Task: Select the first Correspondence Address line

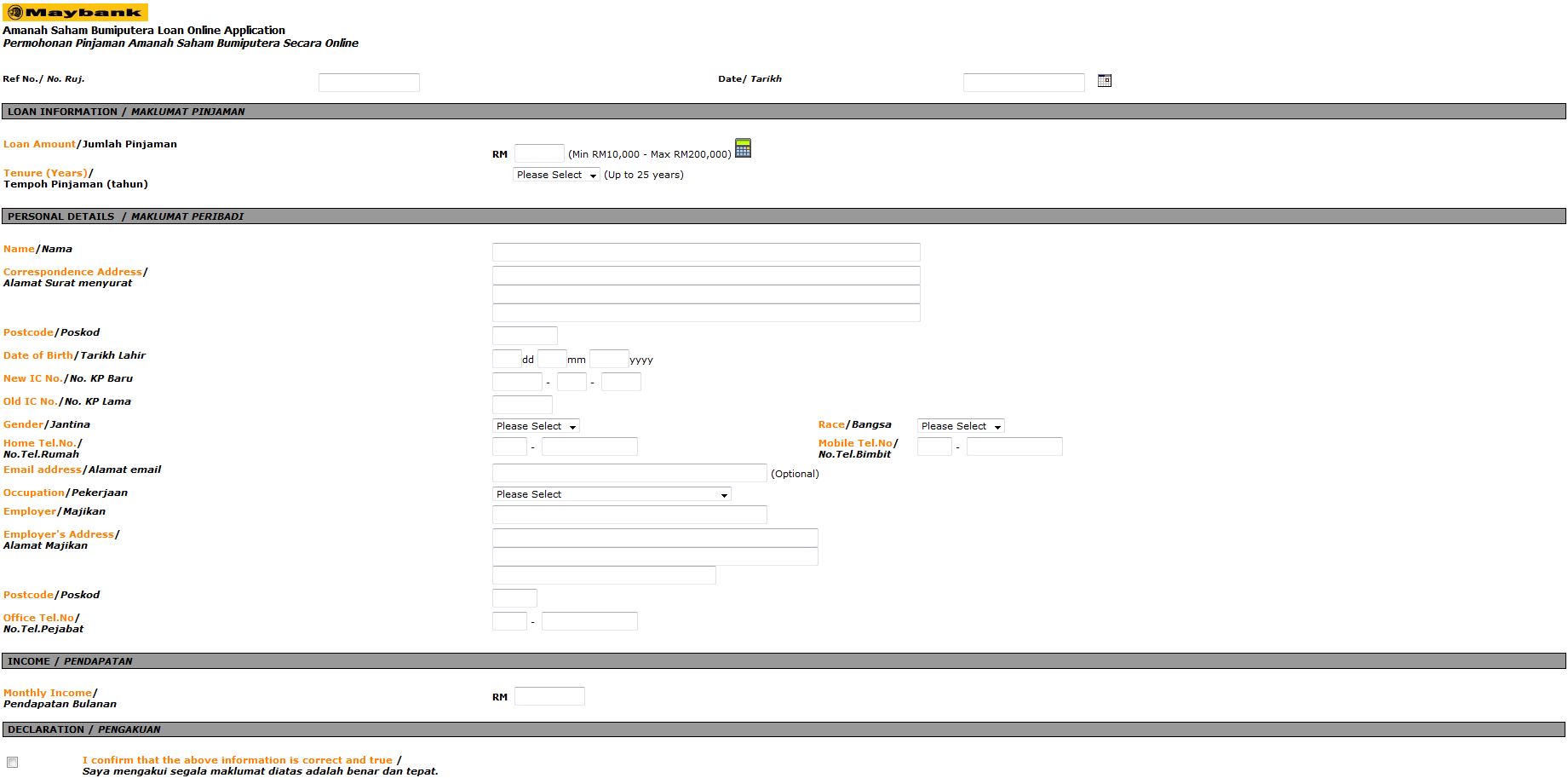Action: coord(705,275)
